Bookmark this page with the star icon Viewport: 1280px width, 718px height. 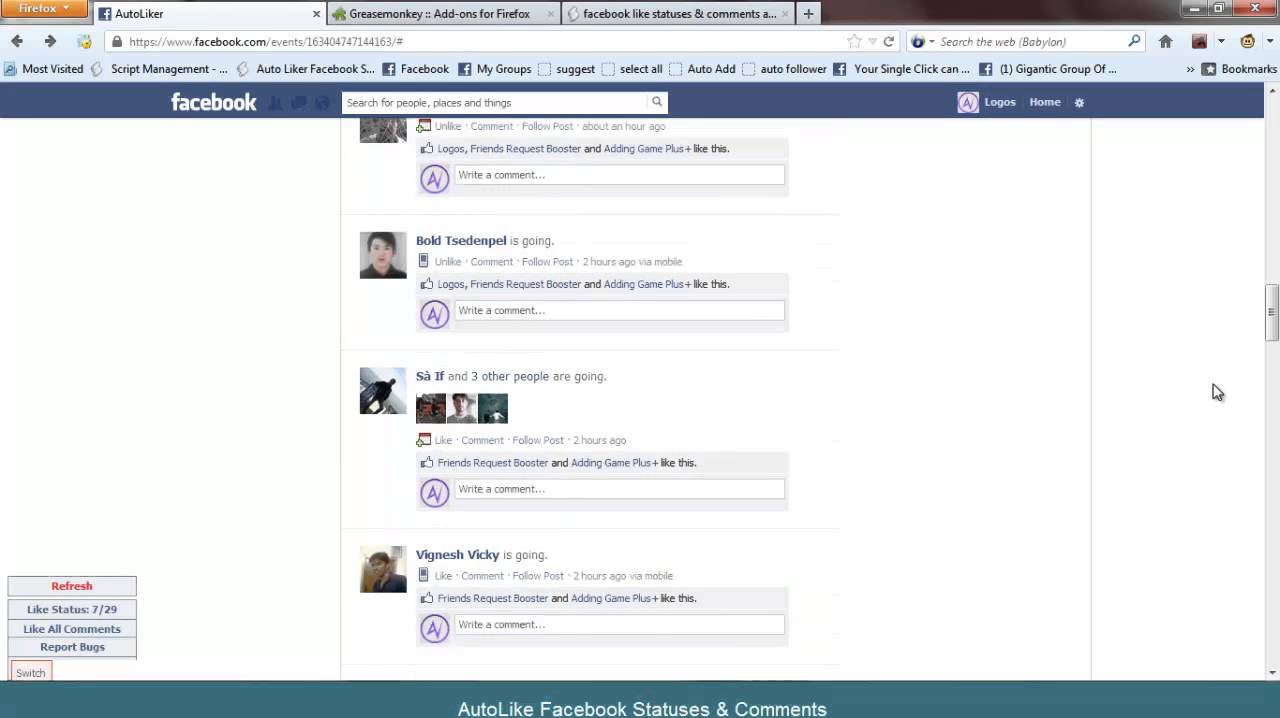pos(854,41)
